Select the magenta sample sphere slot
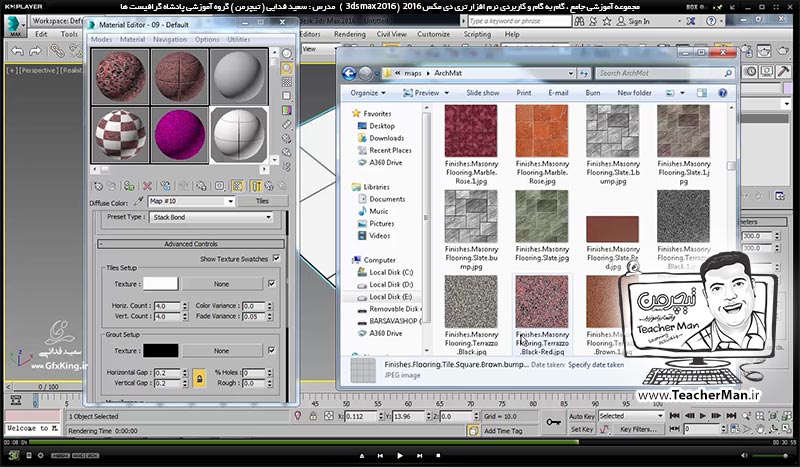The image size is (800, 467). tap(180, 135)
